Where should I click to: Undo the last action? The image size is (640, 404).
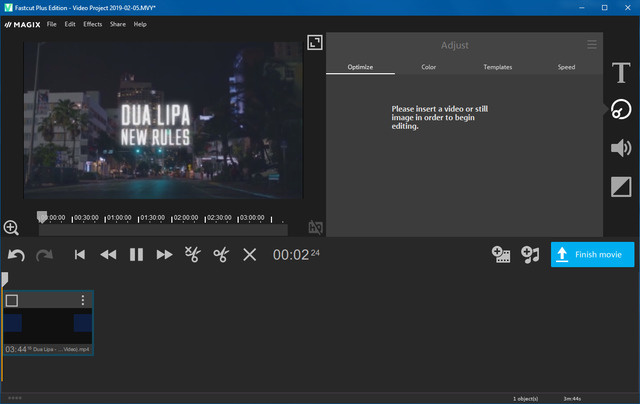[x=15, y=254]
